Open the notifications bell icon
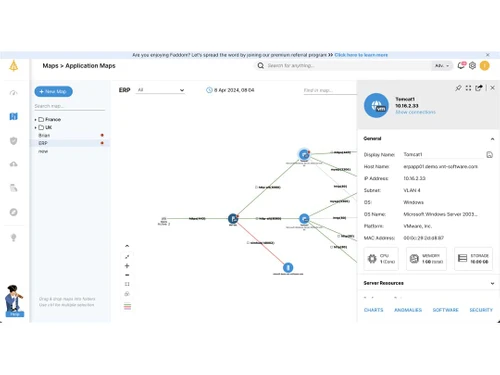The width and height of the screenshot is (500, 375). click(461, 65)
